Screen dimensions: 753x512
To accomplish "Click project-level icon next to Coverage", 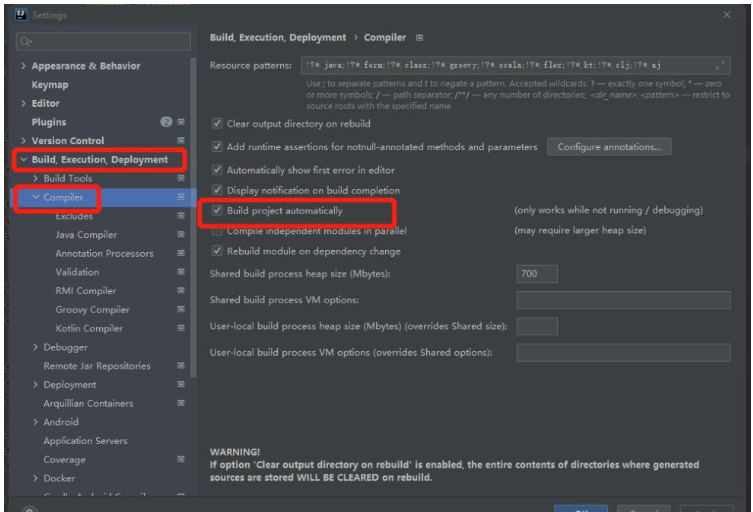I will pos(181,459).
